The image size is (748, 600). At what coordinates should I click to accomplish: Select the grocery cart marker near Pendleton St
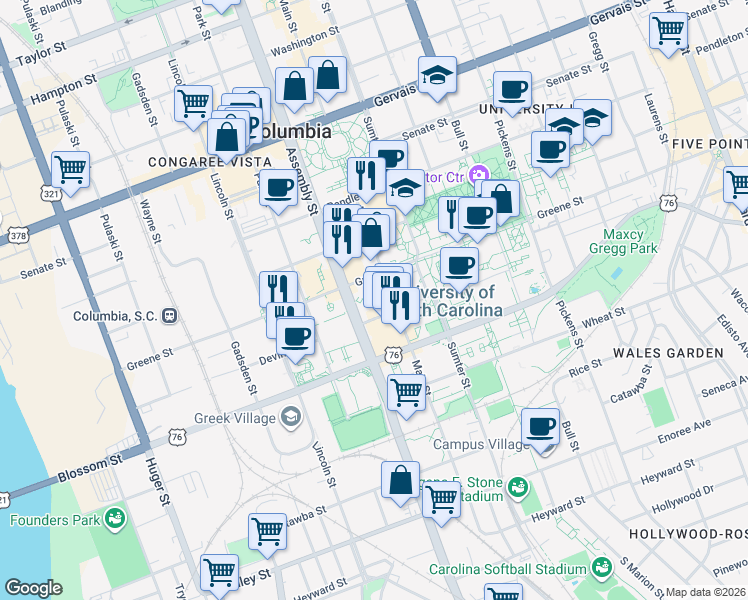coord(669,31)
